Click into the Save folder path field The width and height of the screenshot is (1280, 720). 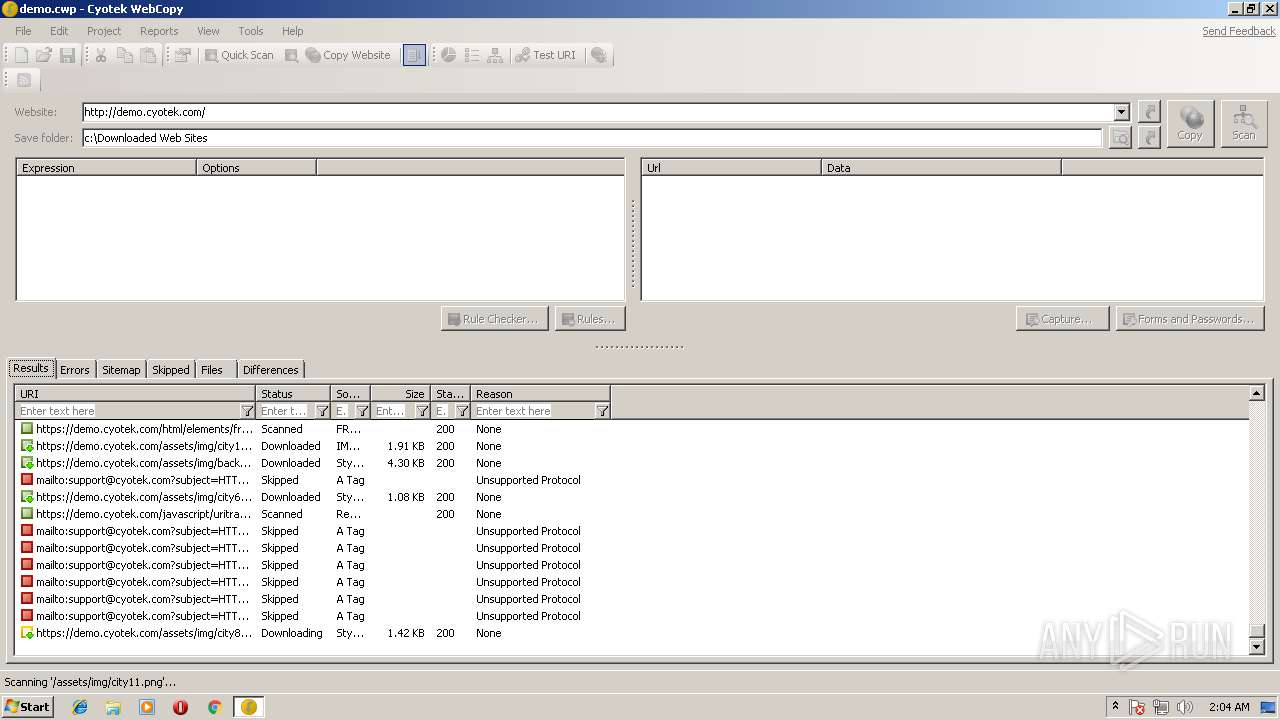point(592,138)
